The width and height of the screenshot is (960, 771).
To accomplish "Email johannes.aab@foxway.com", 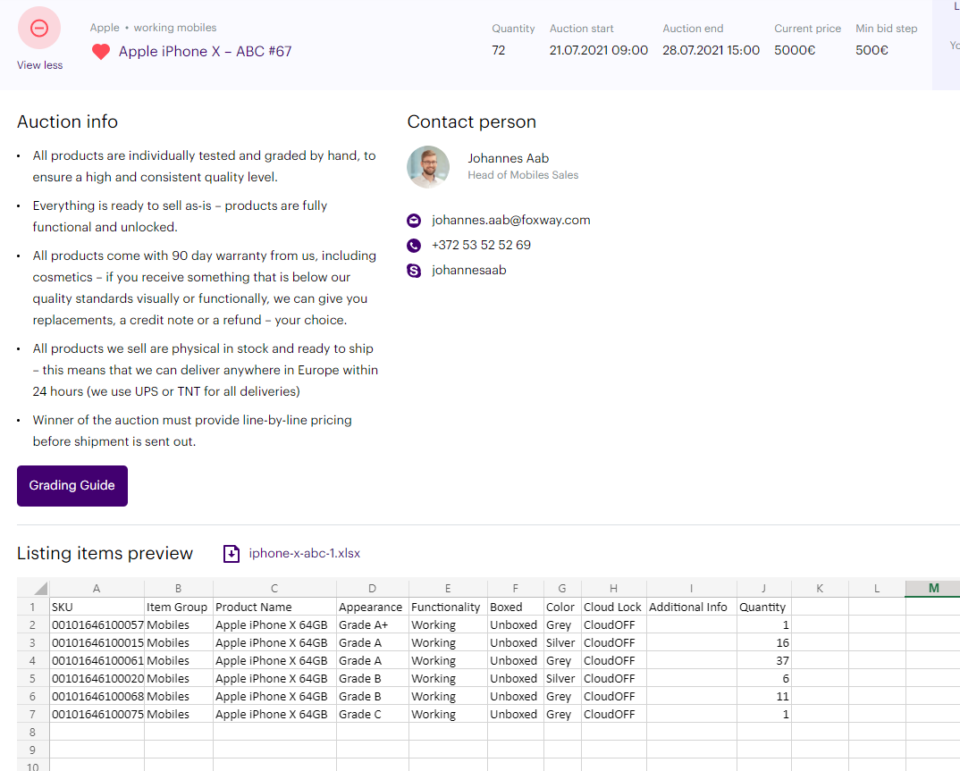I will (511, 220).
